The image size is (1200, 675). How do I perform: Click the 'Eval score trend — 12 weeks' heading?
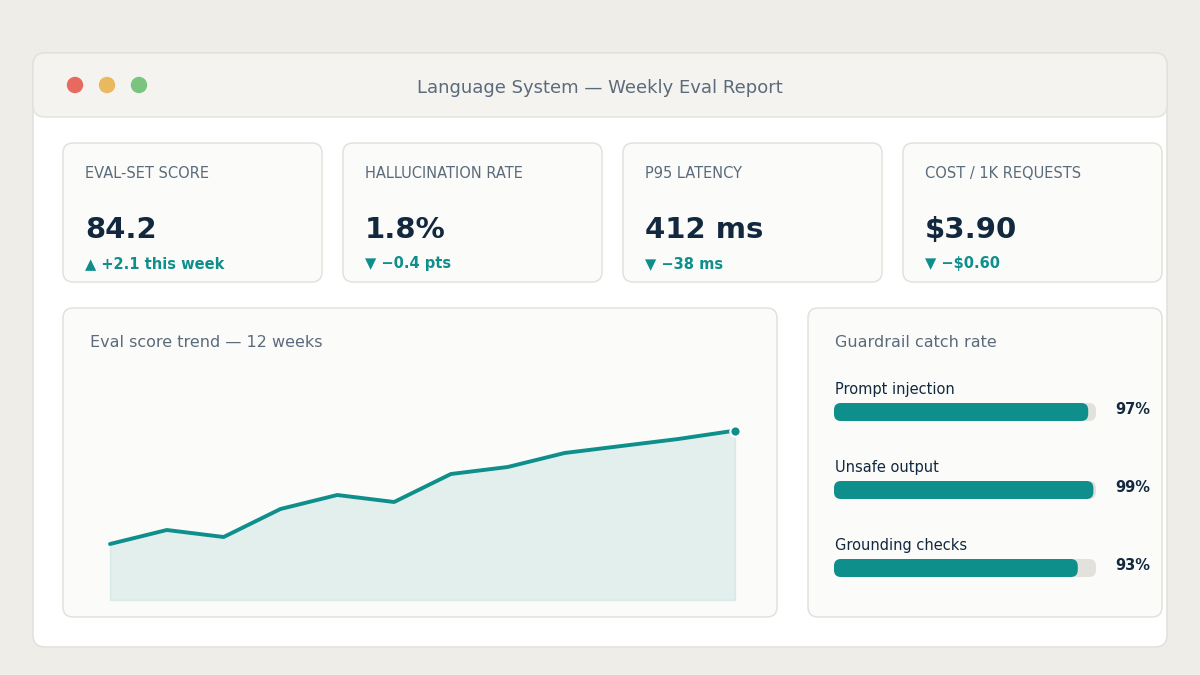pyautogui.click(x=206, y=342)
